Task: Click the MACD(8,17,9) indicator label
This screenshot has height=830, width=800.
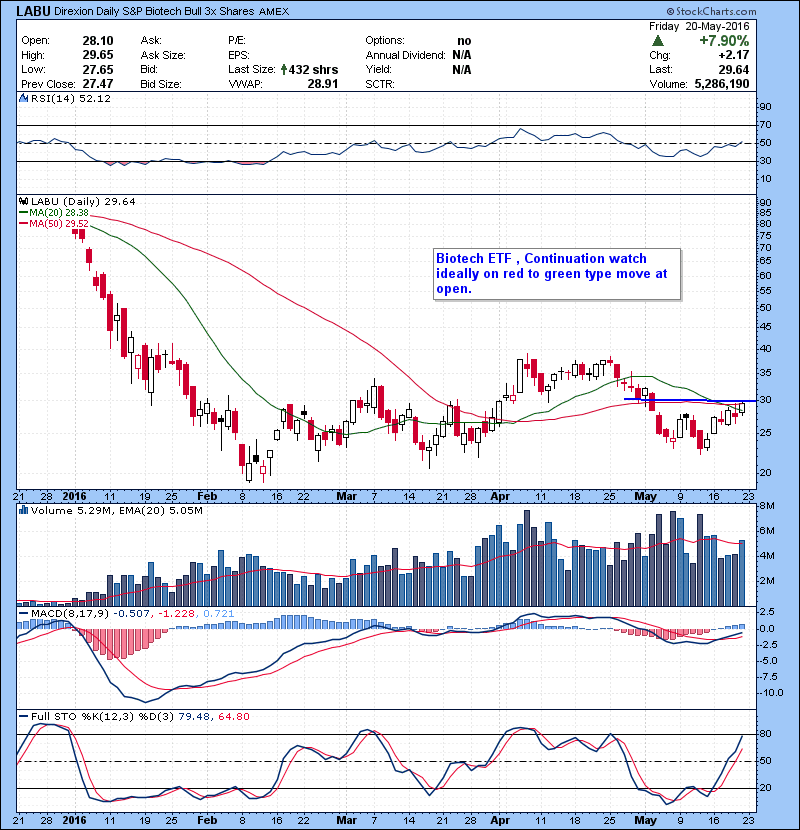Action: click(x=70, y=614)
